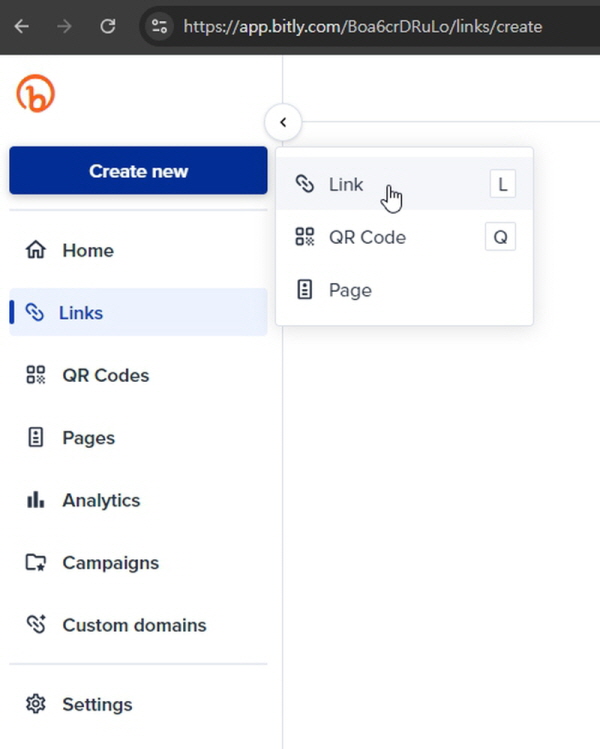Collapse the sidebar with the chevron button
Viewport: 600px width, 749px height.
point(283,122)
